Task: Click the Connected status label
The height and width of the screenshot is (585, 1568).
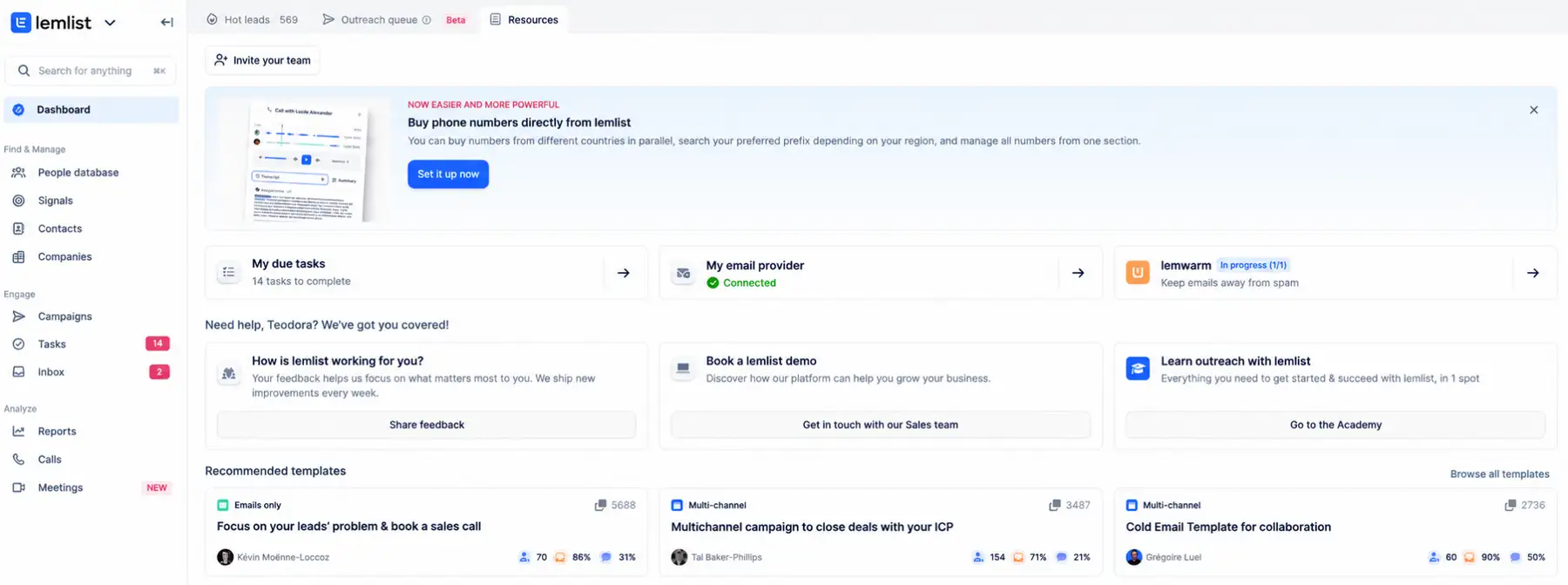Action: [x=741, y=282]
